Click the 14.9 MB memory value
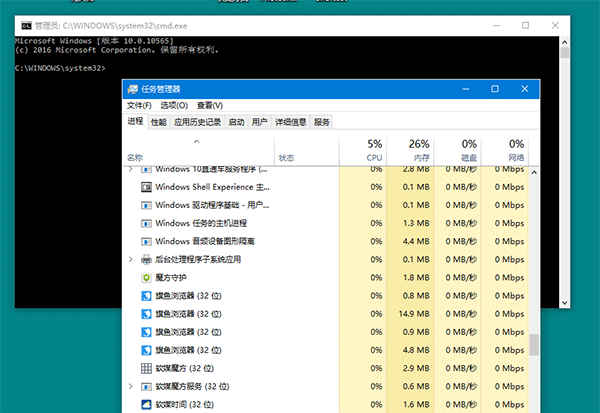 [x=414, y=314]
